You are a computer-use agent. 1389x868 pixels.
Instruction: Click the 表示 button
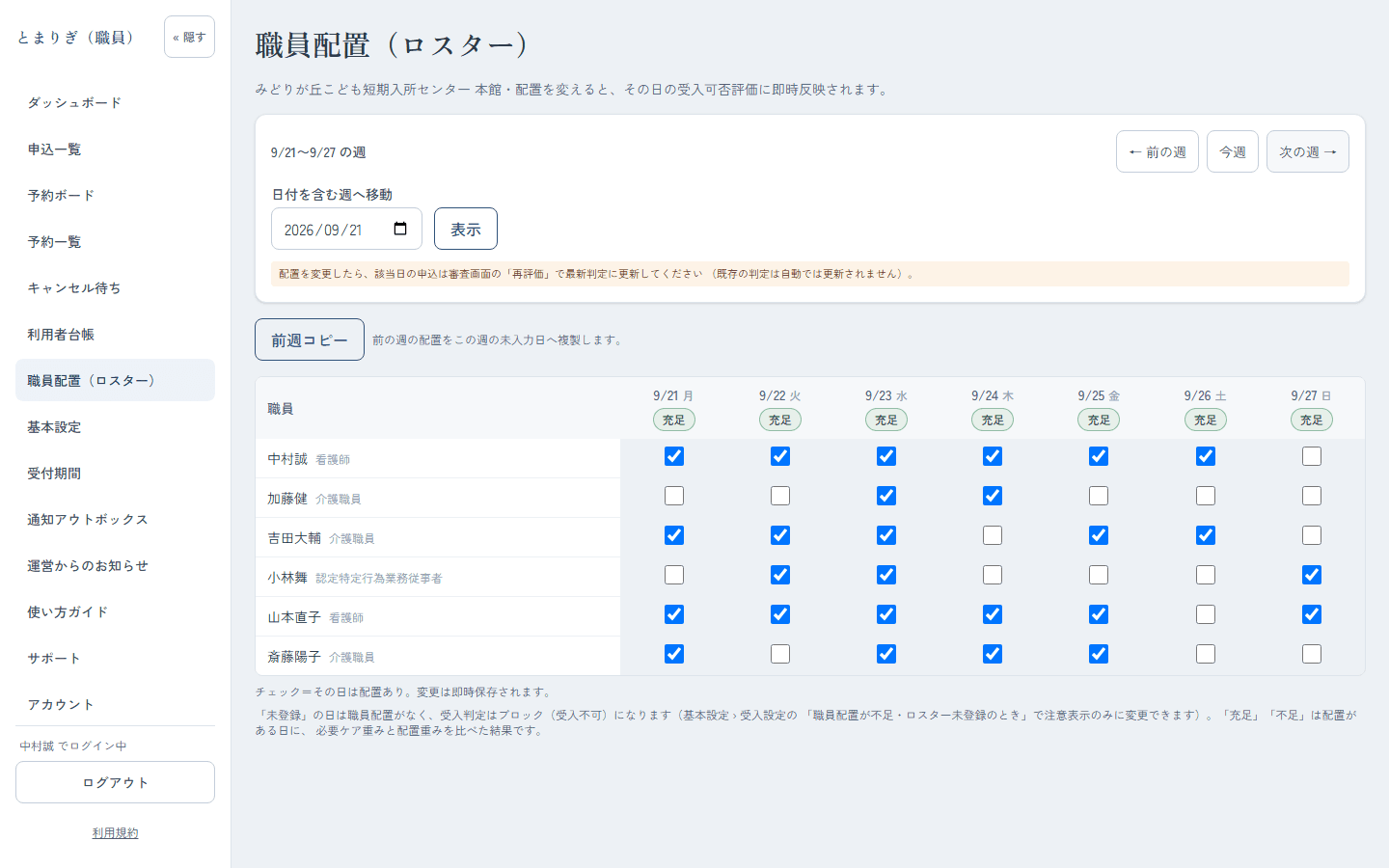pyautogui.click(x=466, y=229)
